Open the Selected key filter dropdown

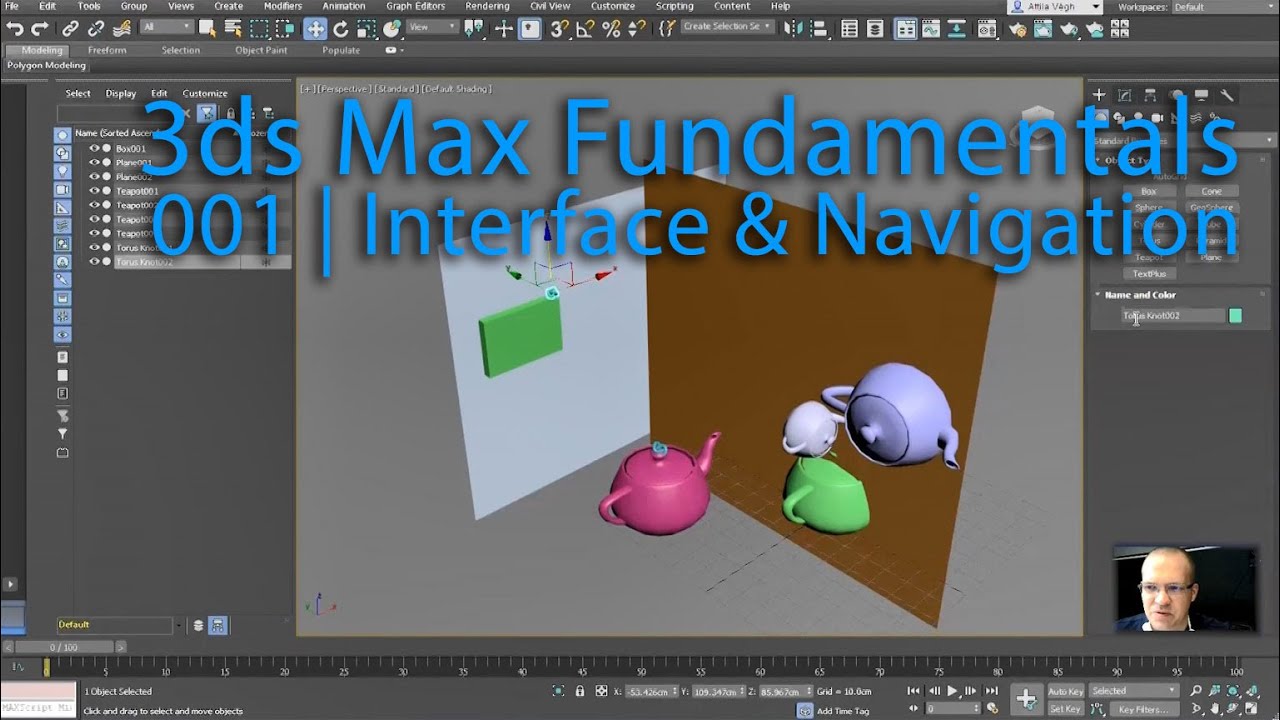[x=1134, y=691]
